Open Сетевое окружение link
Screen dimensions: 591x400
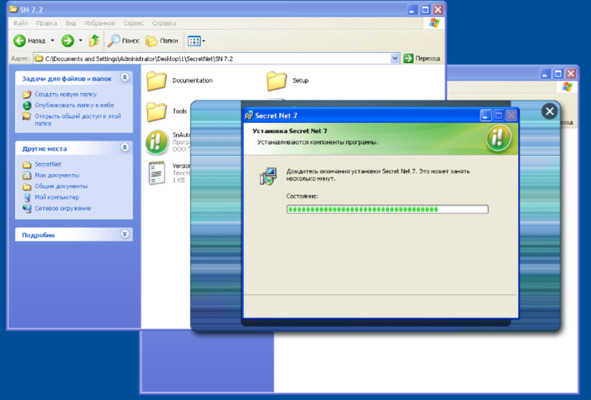click(63, 208)
